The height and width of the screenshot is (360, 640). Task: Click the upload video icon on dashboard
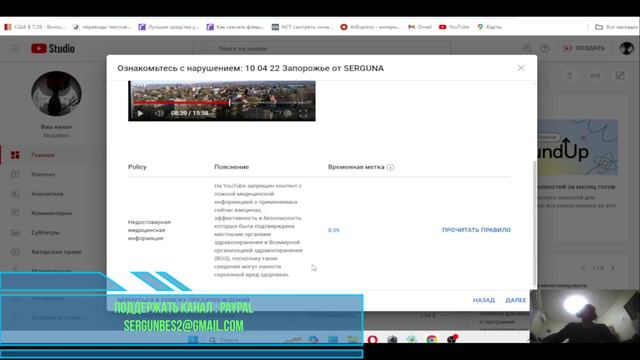[x=569, y=76]
